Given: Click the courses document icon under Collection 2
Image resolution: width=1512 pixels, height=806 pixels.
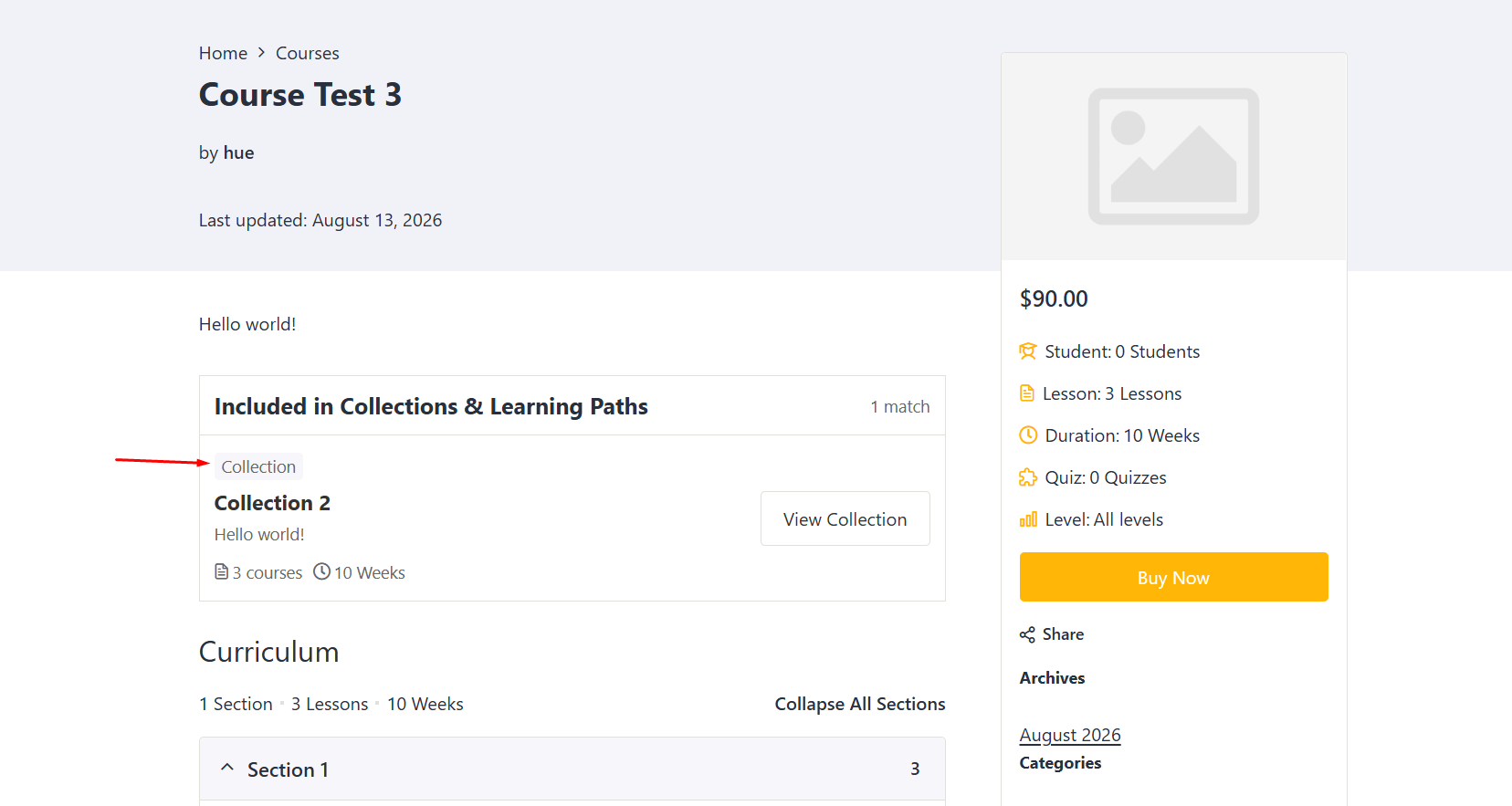Looking at the screenshot, I should 221,571.
